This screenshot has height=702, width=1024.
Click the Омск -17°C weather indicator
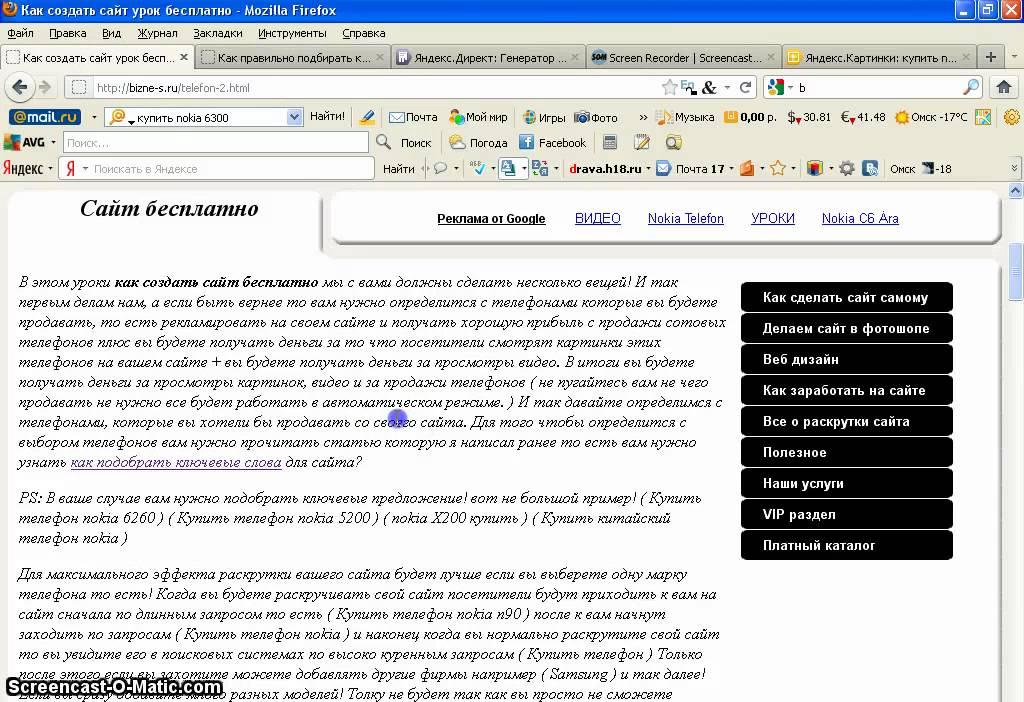coord(931,117)
